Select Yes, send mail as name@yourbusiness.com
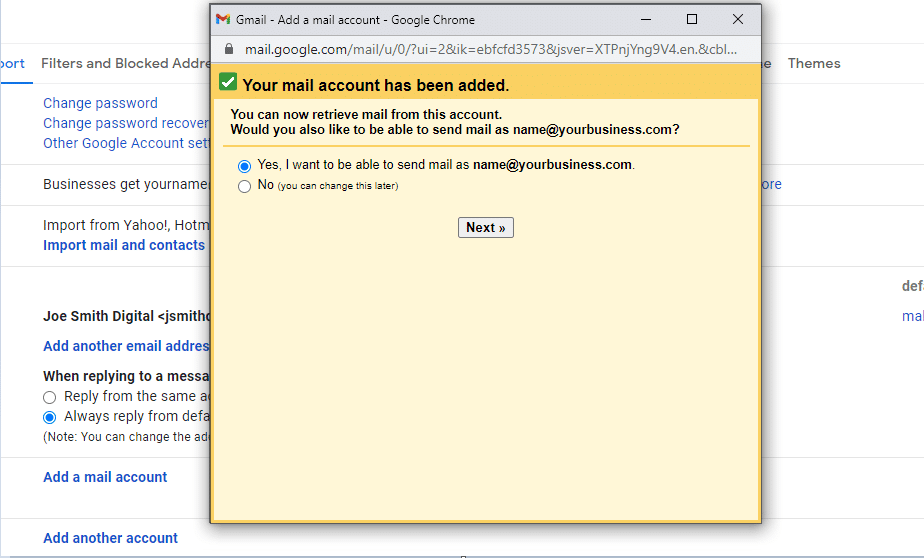The image size is (924, 558). pos(245,166)
